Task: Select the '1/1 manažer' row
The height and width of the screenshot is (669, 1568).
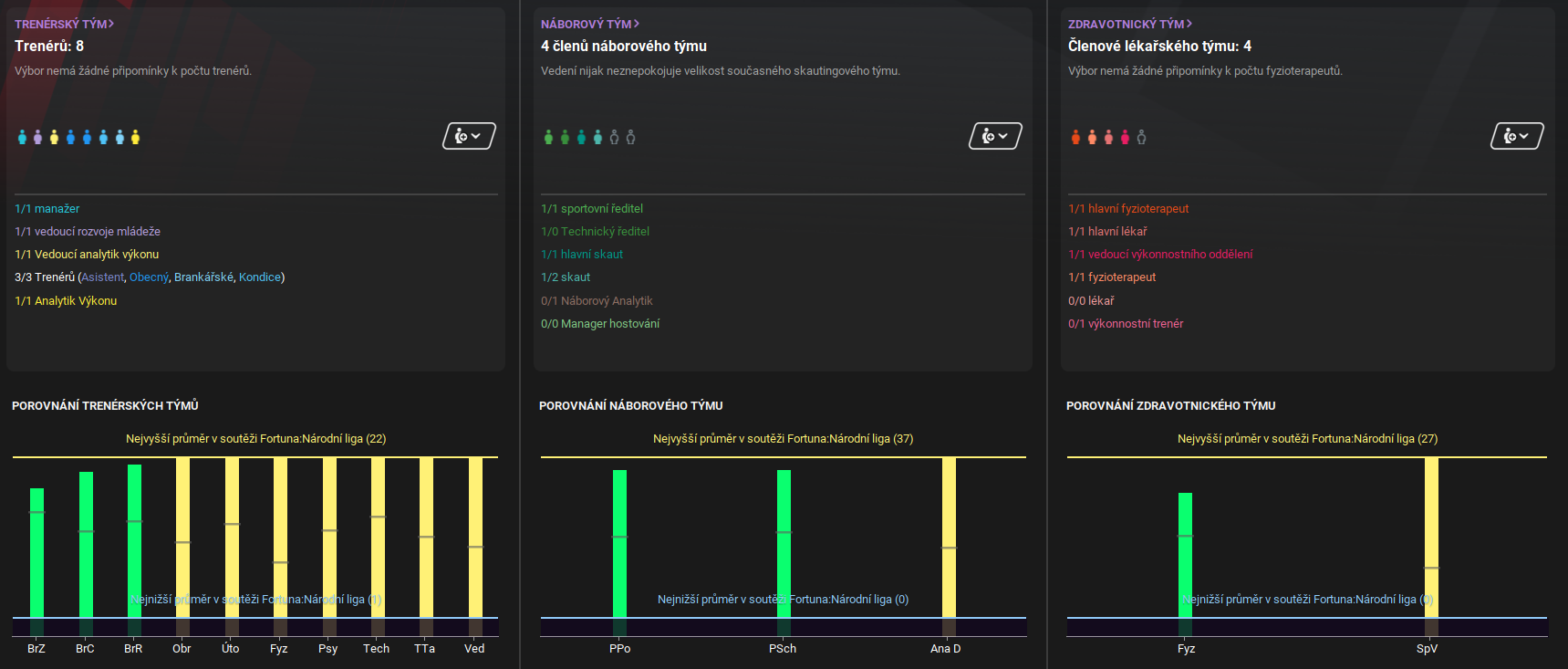Action: tap(47, 209)
